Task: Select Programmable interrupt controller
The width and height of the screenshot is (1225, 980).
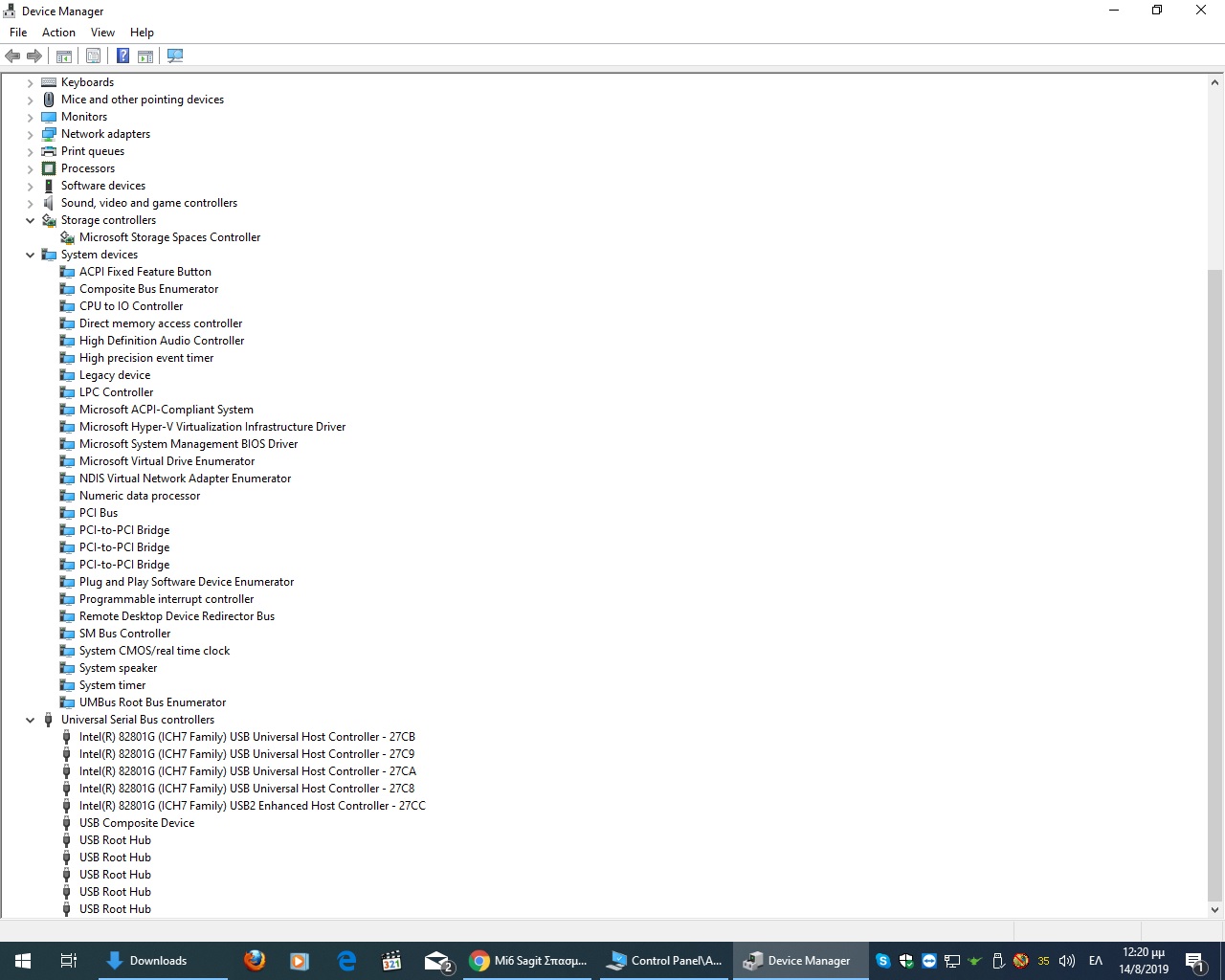Action: pyautogui.click(x=167, y=599)
